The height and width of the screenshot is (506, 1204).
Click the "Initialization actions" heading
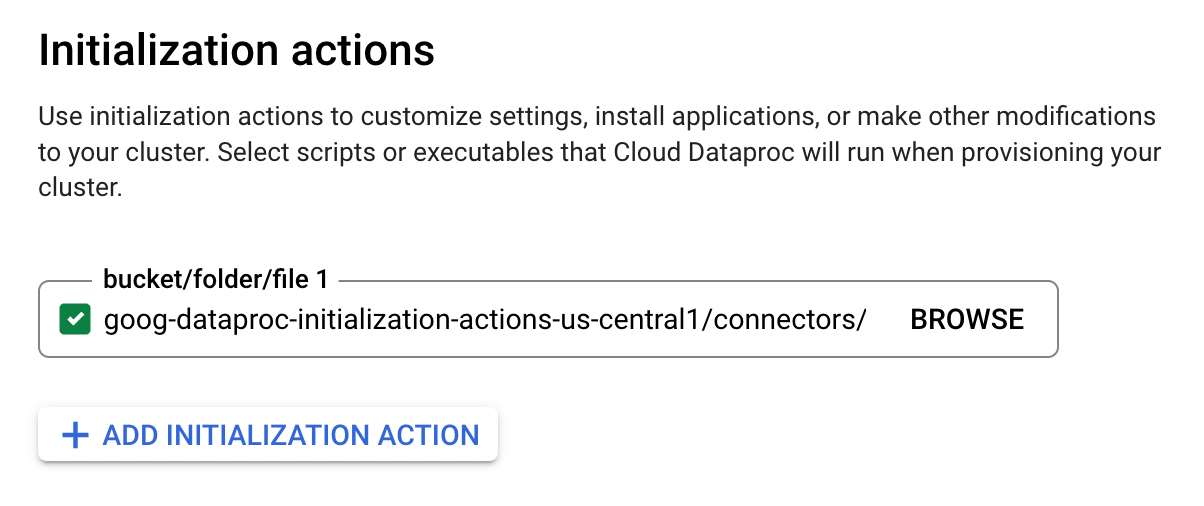pos(236,51)
